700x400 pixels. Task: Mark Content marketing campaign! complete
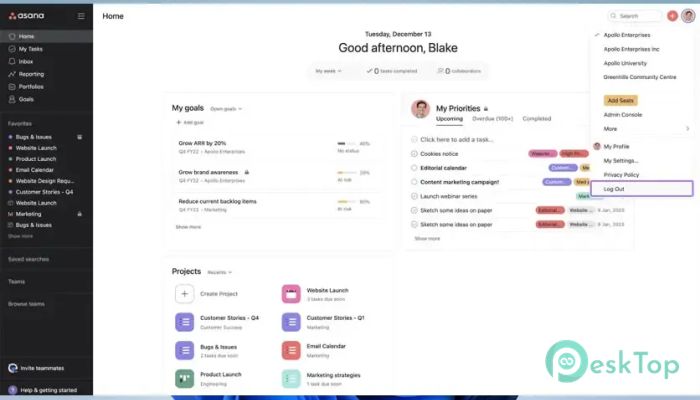click(x=414, y=182)
